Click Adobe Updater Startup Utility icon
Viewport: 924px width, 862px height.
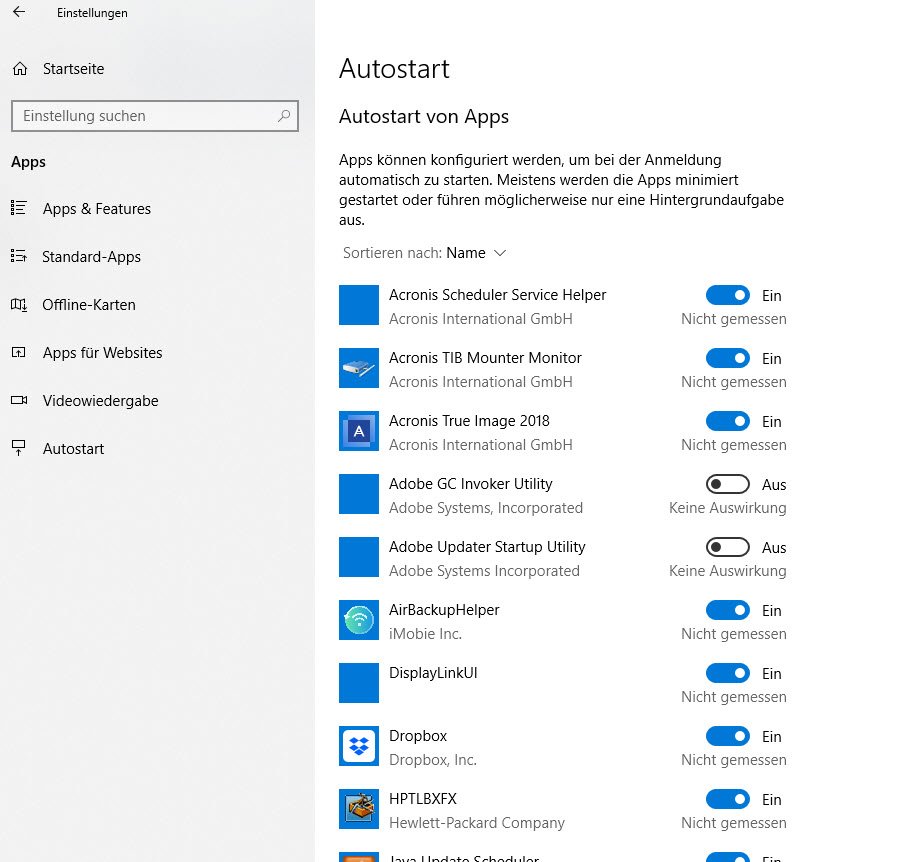359,557
